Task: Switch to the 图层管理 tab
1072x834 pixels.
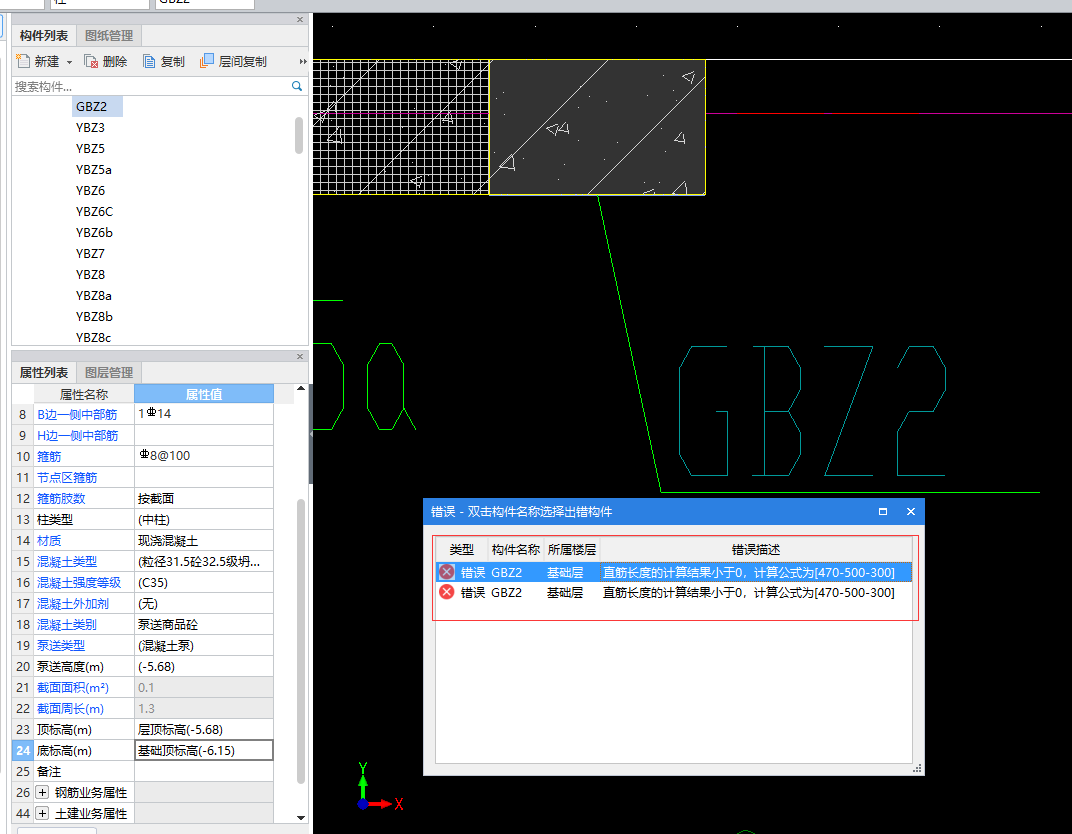Action: [x=109, y=373]
